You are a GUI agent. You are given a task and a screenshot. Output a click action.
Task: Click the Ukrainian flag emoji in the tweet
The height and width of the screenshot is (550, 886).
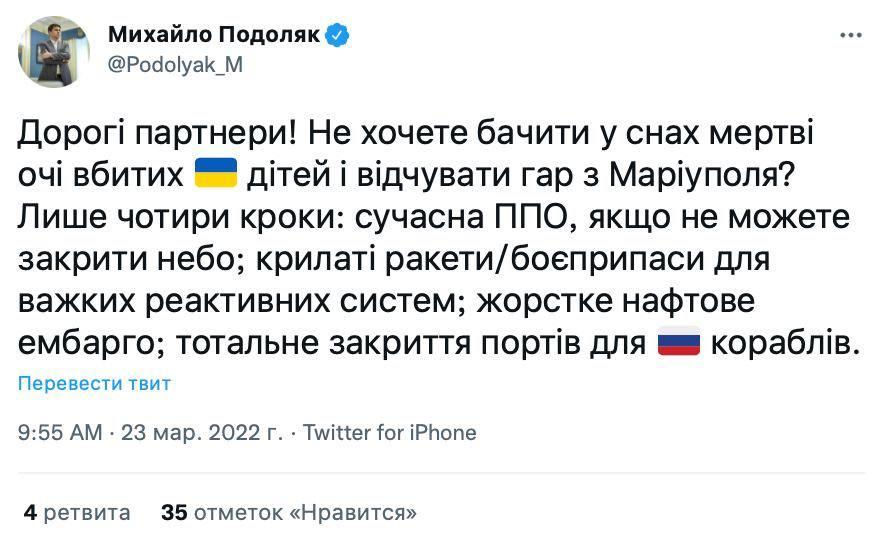215,174
